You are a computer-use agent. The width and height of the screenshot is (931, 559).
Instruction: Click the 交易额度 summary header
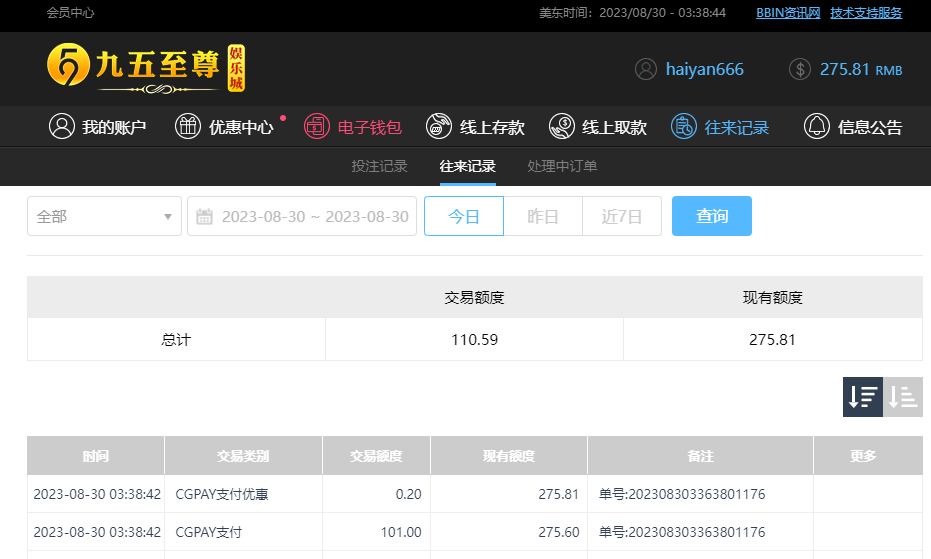tap(474, 298)
